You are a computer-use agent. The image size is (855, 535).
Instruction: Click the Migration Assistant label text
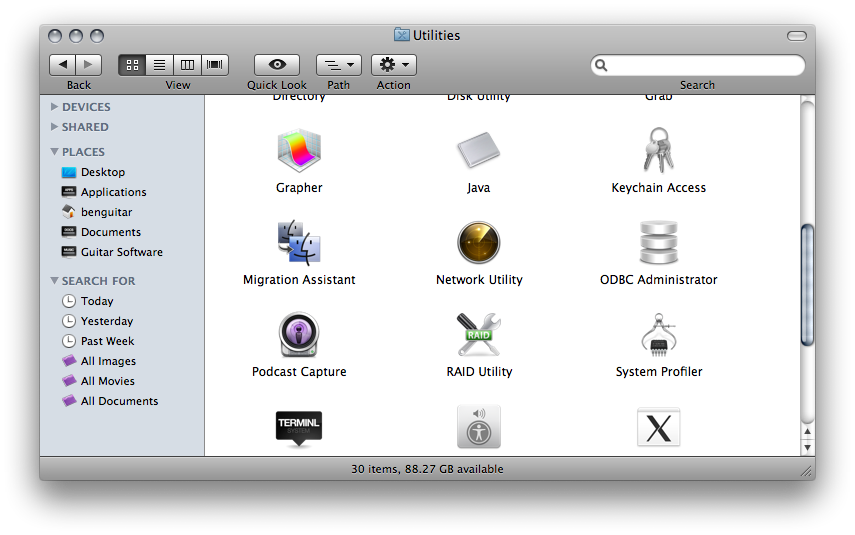click(299, 280)
